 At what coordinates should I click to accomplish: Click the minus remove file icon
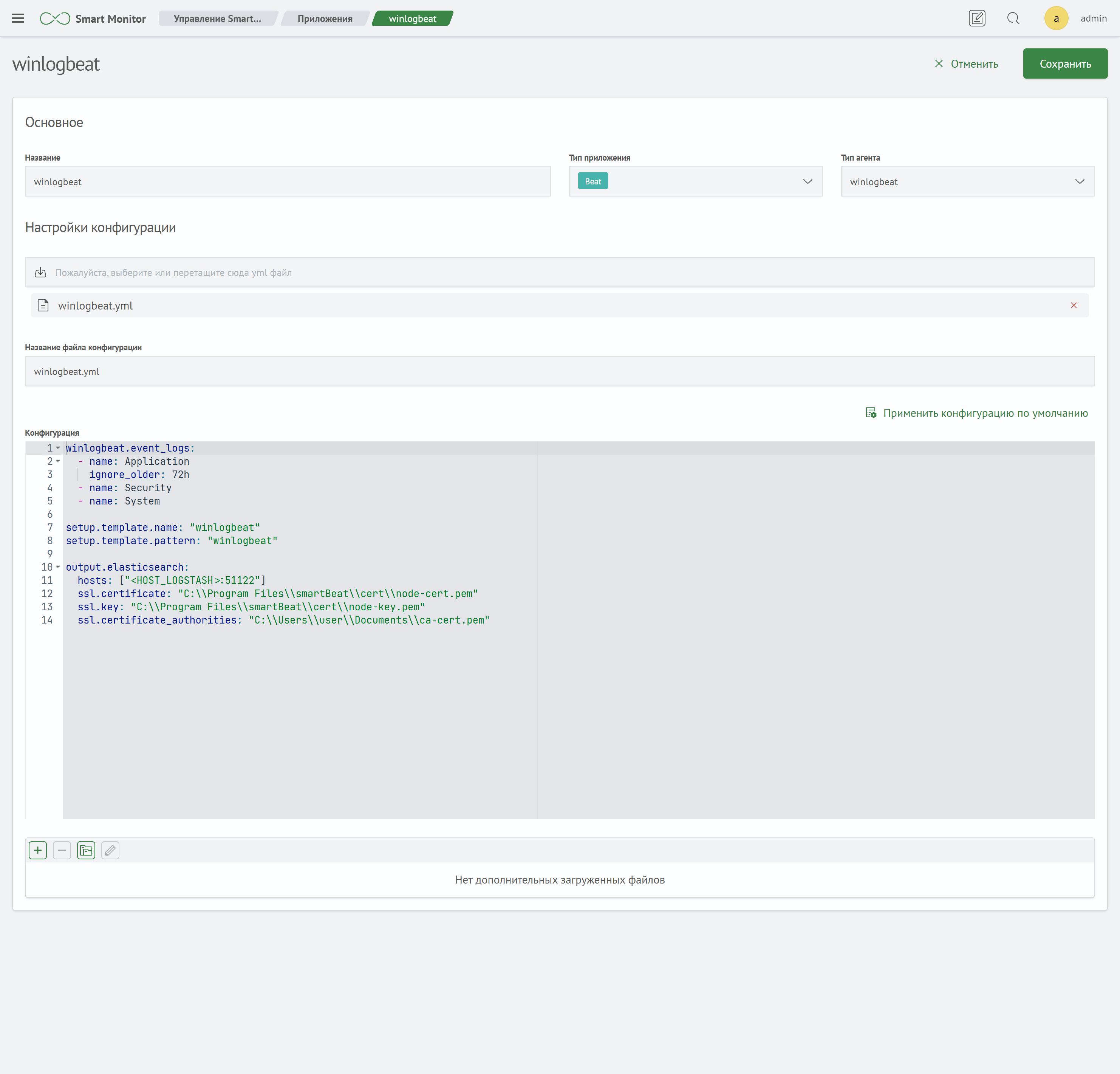(x=62, y=850)
